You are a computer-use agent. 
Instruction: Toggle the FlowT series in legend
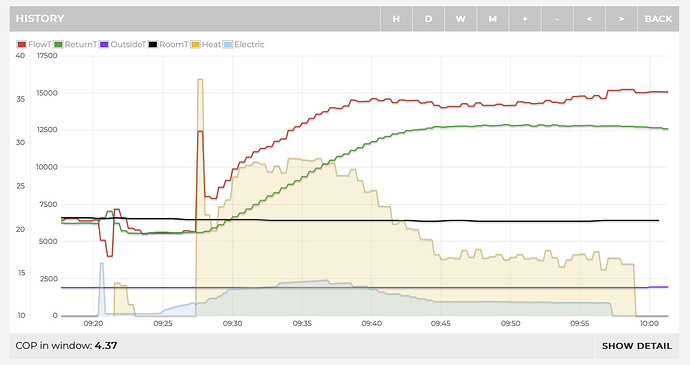click(x=34, y=44)
